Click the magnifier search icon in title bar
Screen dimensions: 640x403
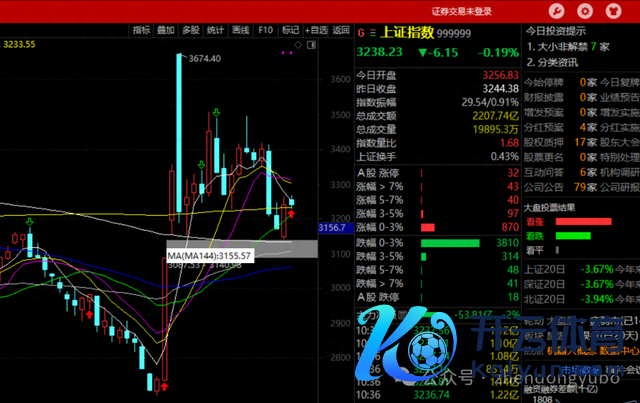pyautogui.click(x=582, y=11)
